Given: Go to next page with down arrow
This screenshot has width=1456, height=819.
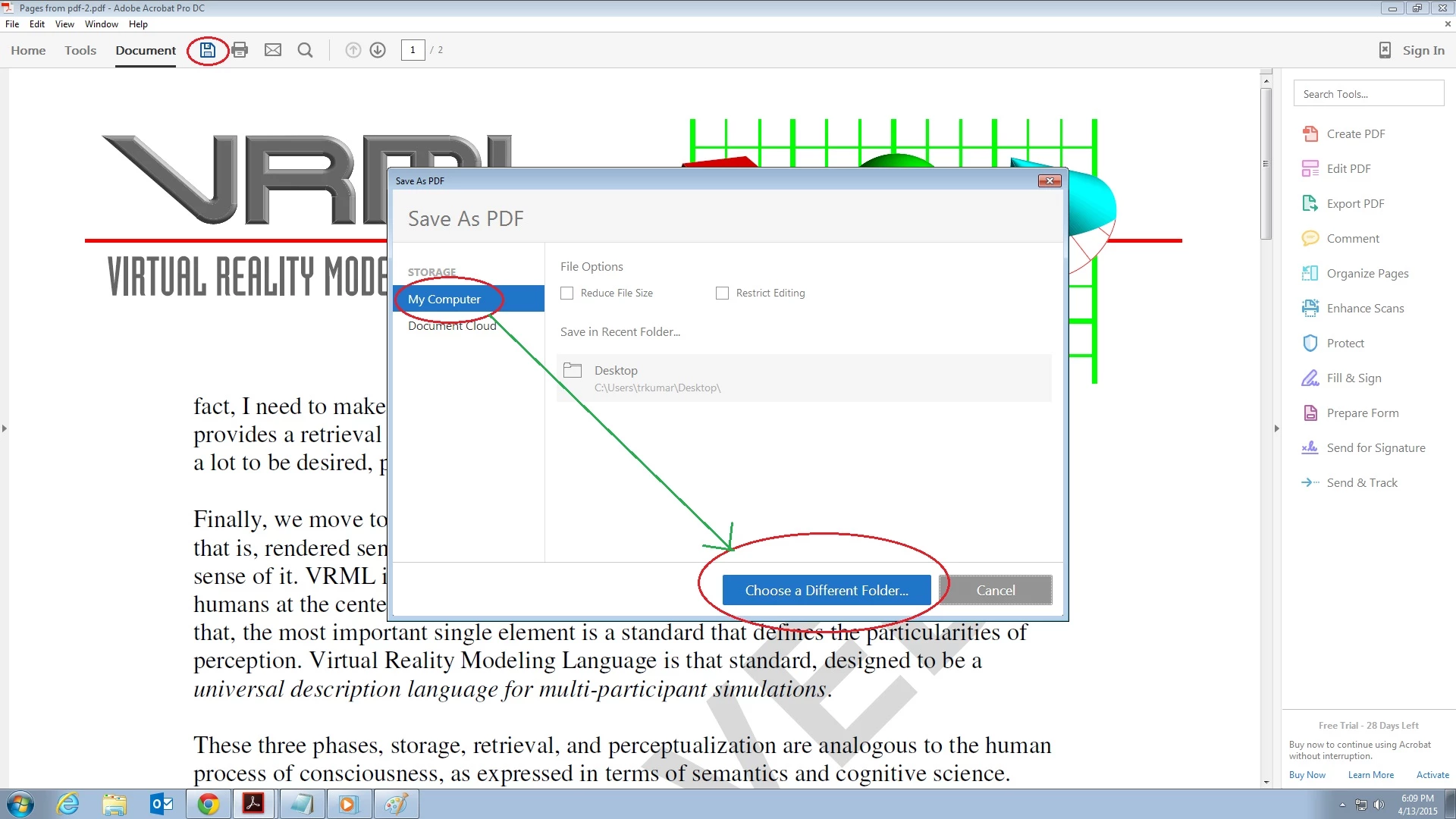Looking at the screenshot, I should pyautogui.click(x=378, y=50).
